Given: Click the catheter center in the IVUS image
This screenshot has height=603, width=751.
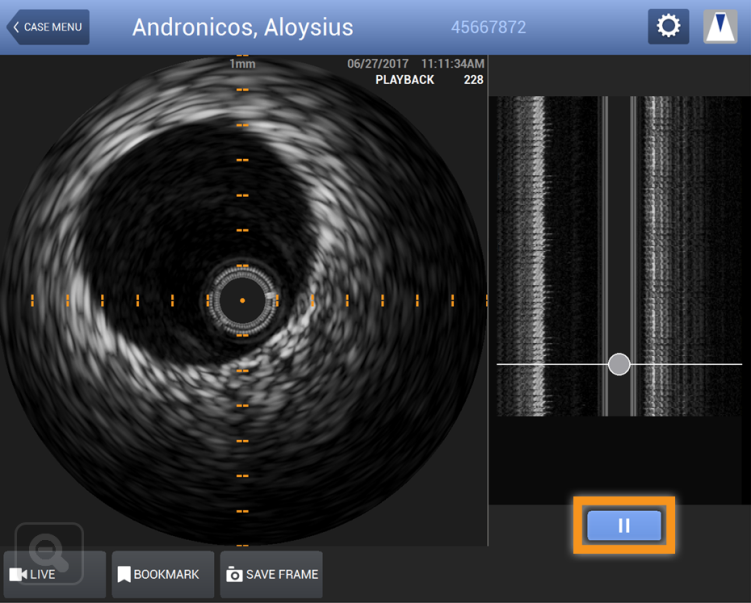Looking at the screenshot, I should click(x=242, y=300).
